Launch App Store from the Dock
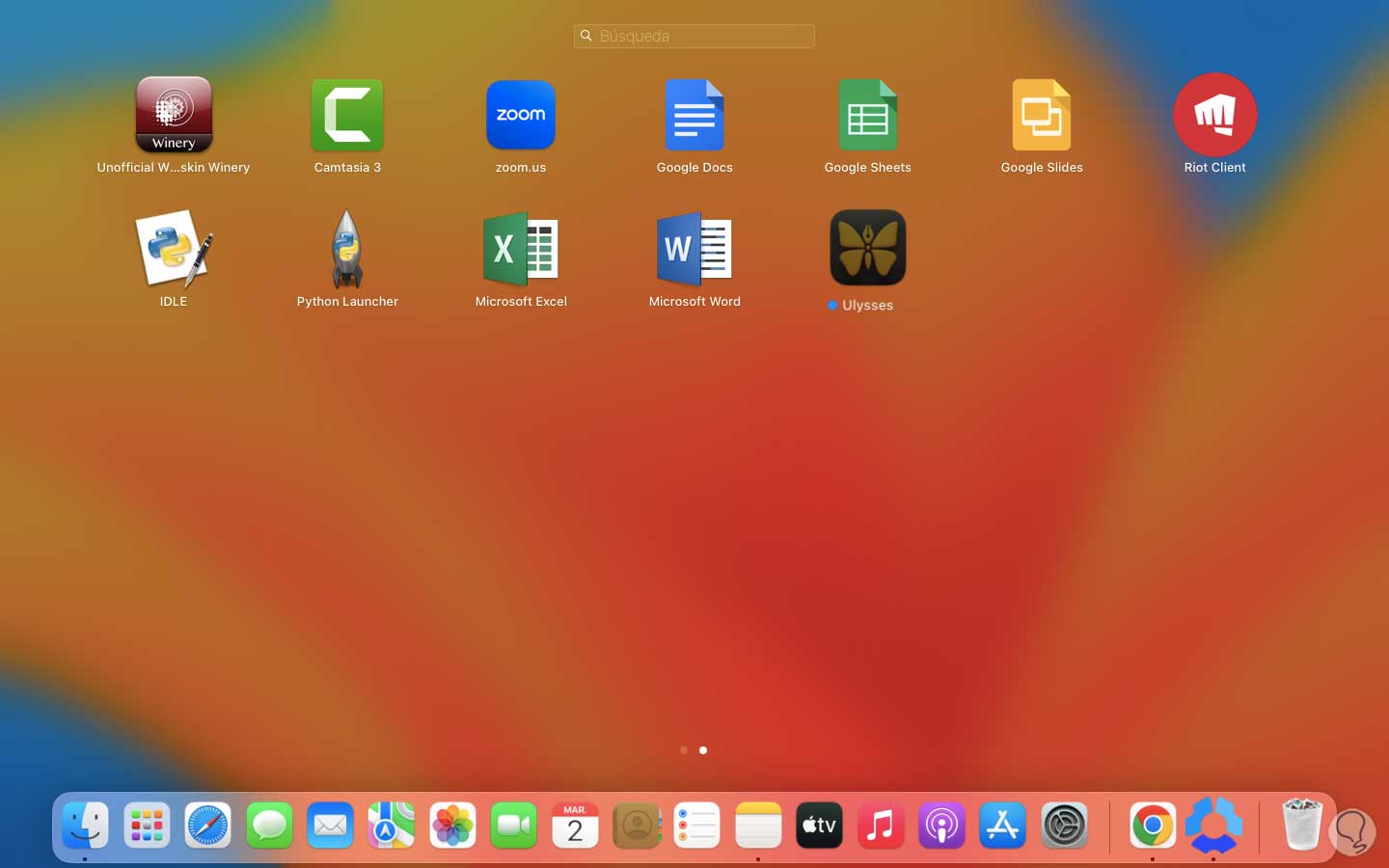 (x=1003, y=826)
